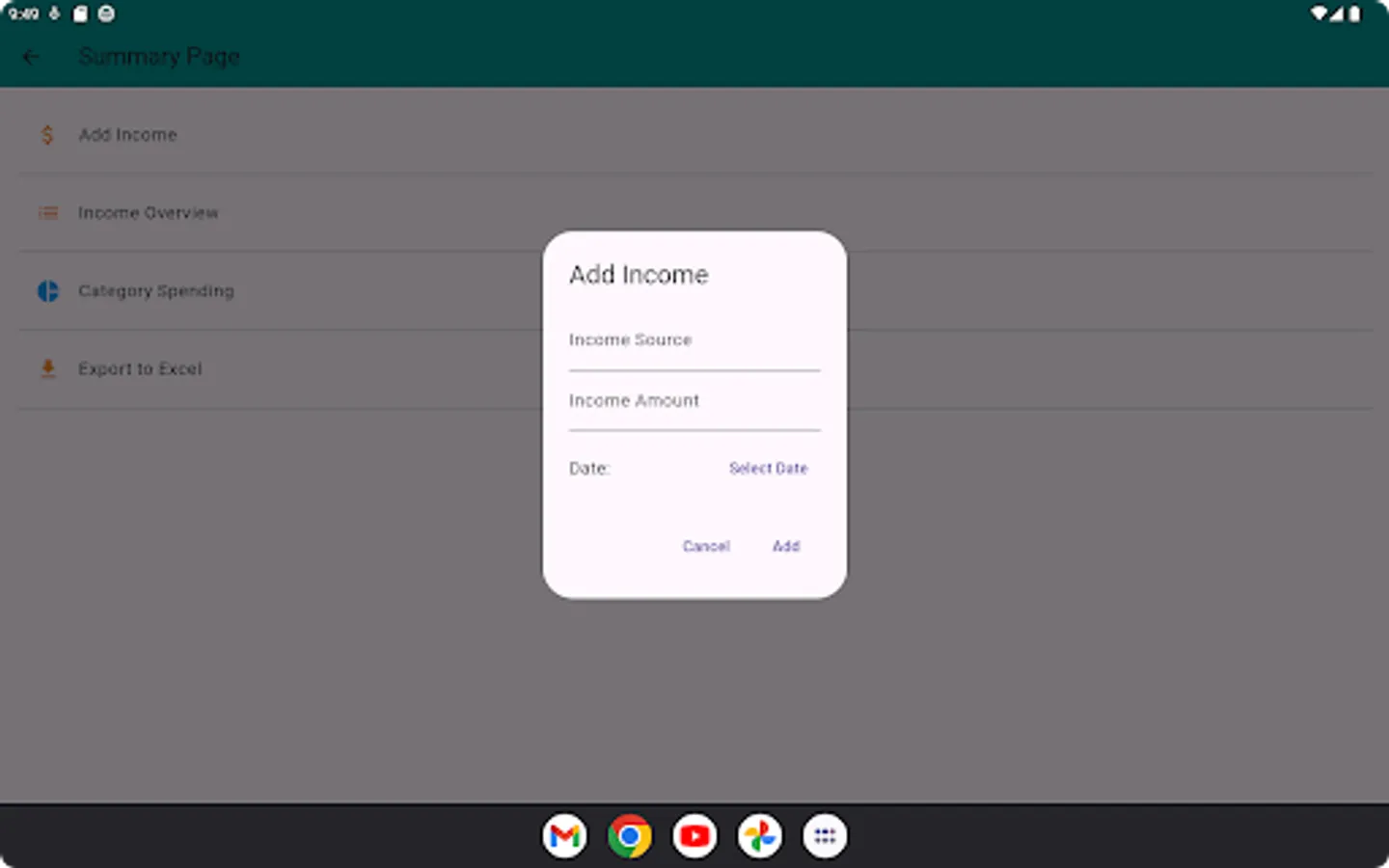Click the list icon for Income Overview
1389x868 pixels.
47,212
